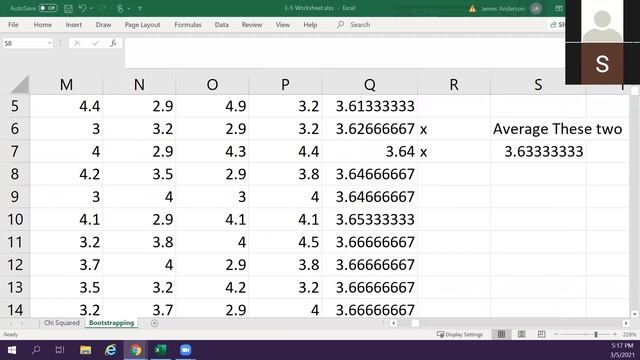Open the Help ribbon tab
The height and width of the screenshot is (360, 640).
click(310, 25)
